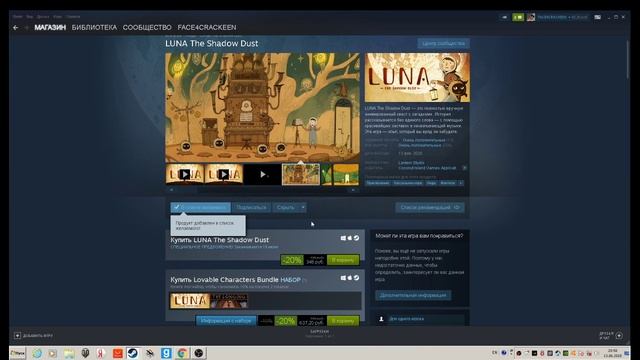Click Apple platform icon on LUNA purchase row
The image size is (640, 360).
point(350,238)
